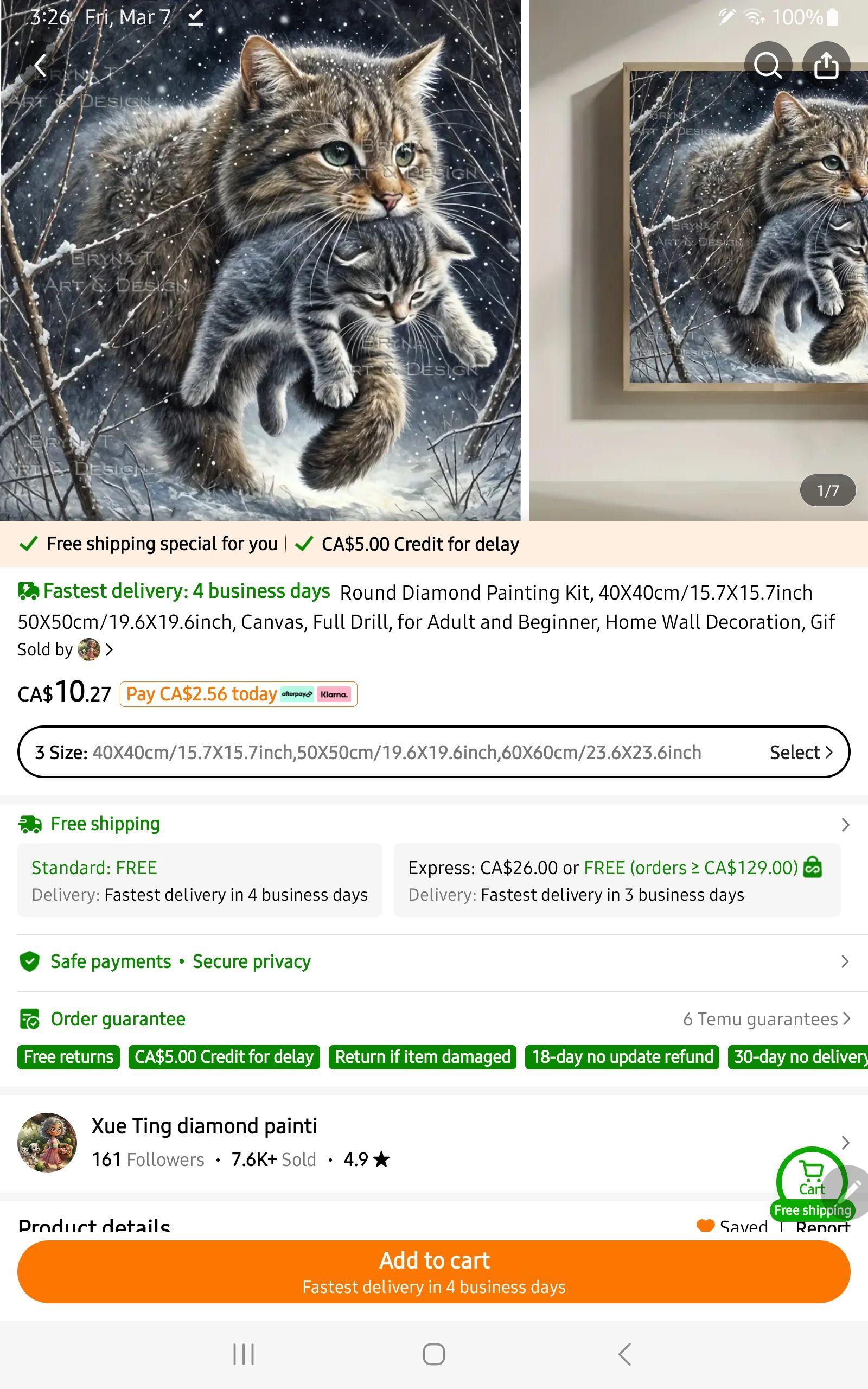Expand the Free shipping details chevron
Viewport: 868px width, 1389px height.
pyautogui.click(x=845, y=825)
